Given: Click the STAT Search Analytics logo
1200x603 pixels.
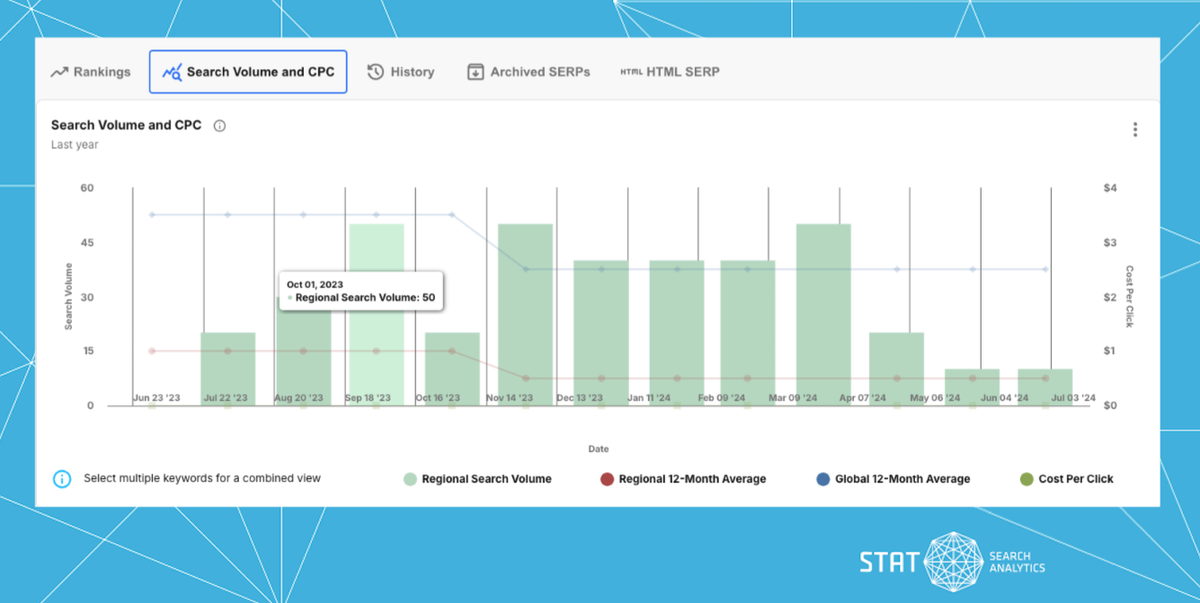Looking at the screenshot, I should point(952,561).
